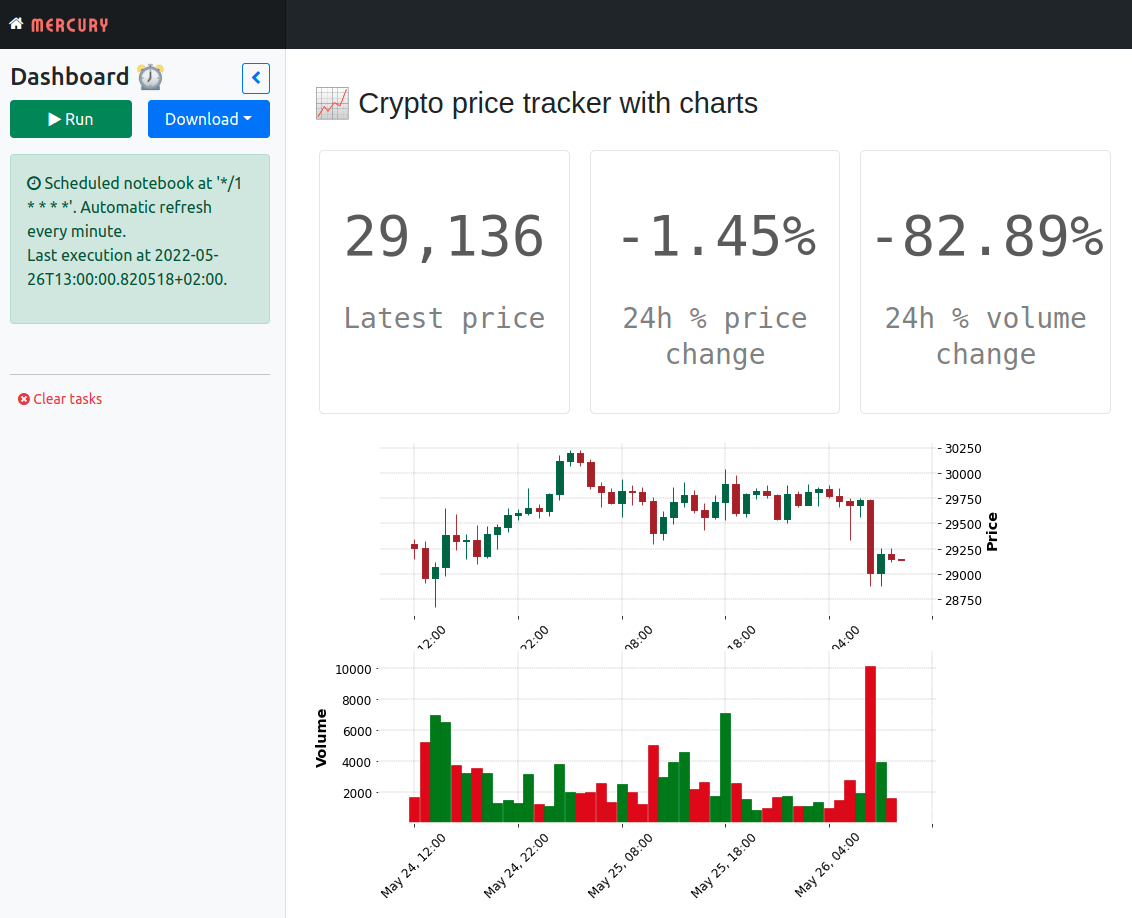Click the -82.89% volume change value
1132x918 pixels.
click(986, 237)
